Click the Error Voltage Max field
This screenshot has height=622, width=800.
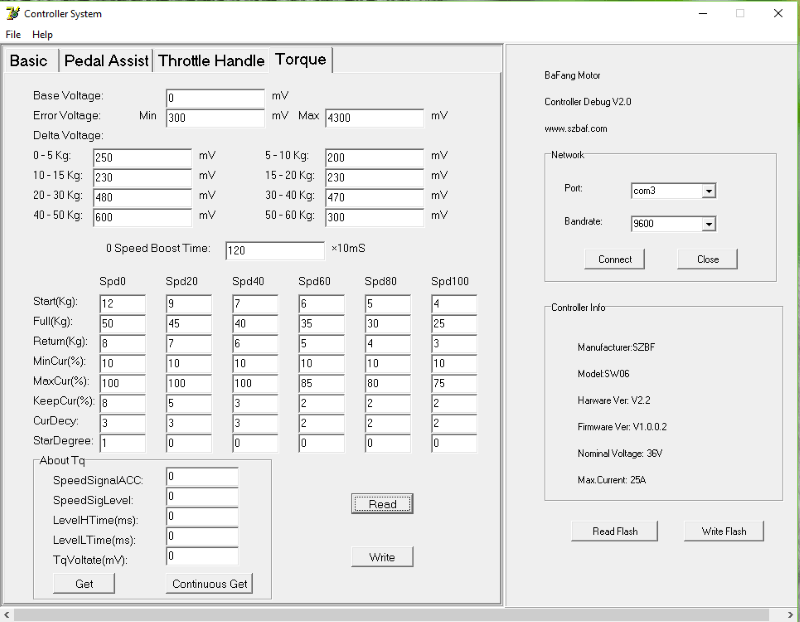[374, 118]
